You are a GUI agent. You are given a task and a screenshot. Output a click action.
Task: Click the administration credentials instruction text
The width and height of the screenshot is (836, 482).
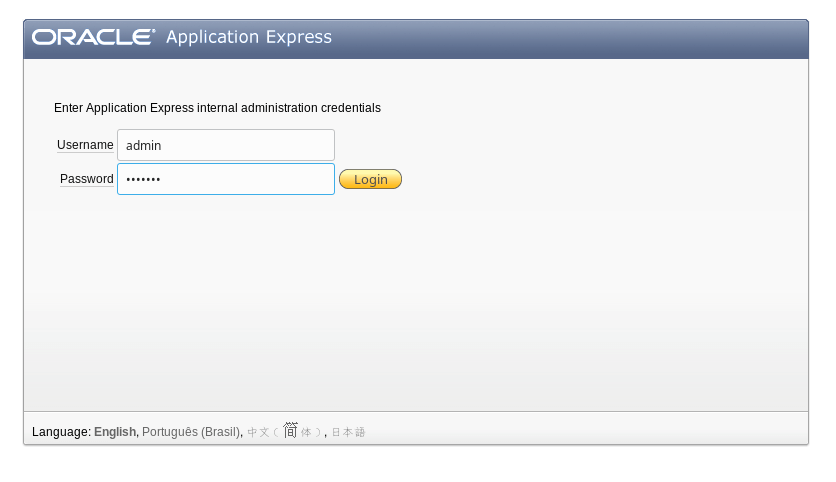pyautogui.click(x=217, y=108)
